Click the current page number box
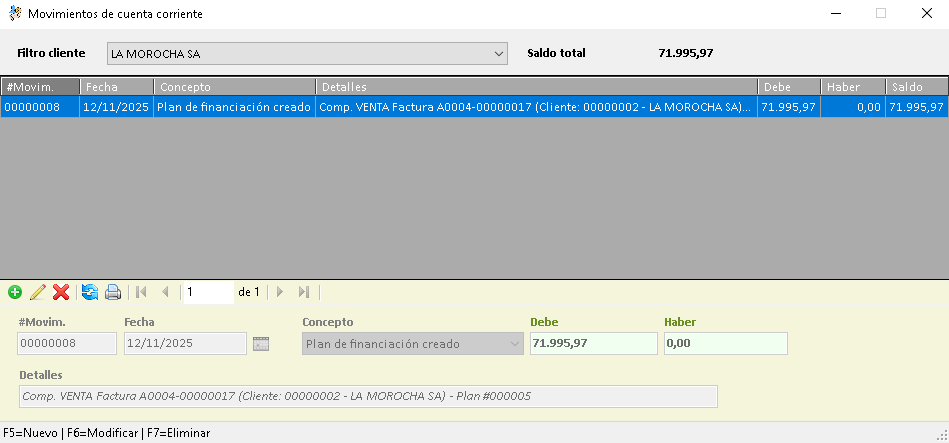The width and height of the screenshot is (949, 443). 208,292
